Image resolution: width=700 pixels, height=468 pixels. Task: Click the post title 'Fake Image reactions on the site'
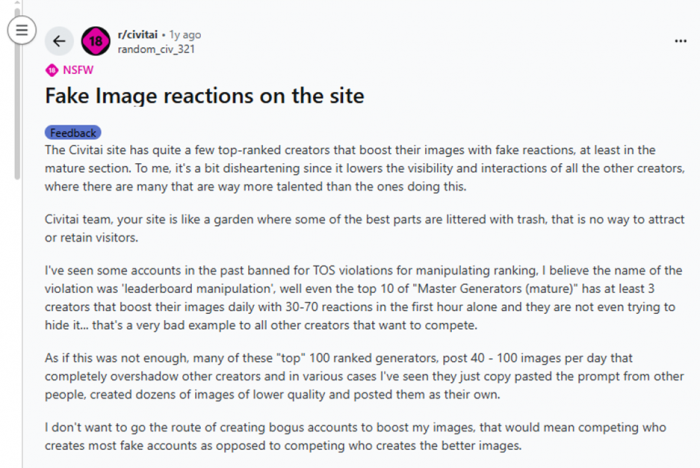coord(204,97)
